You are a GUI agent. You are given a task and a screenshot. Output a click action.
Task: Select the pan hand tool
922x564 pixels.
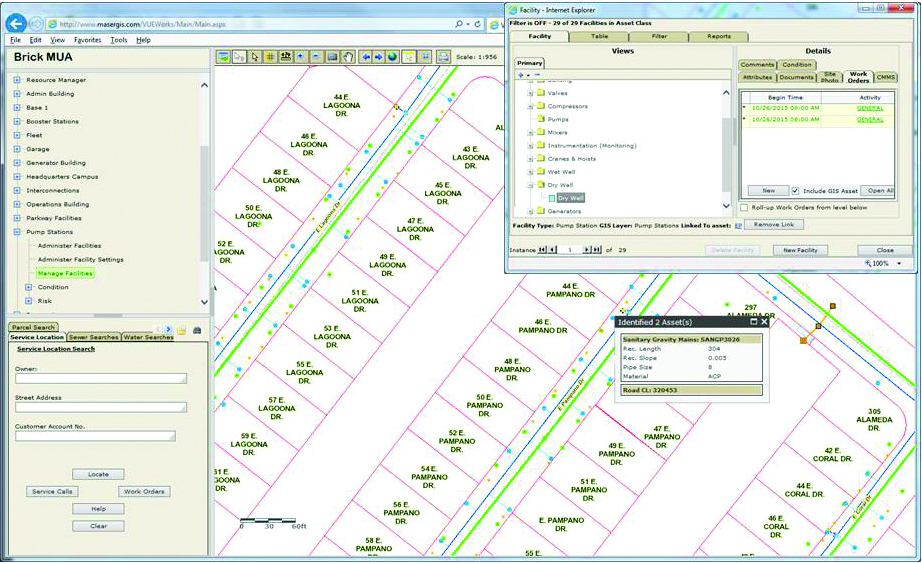pos(348,57)
